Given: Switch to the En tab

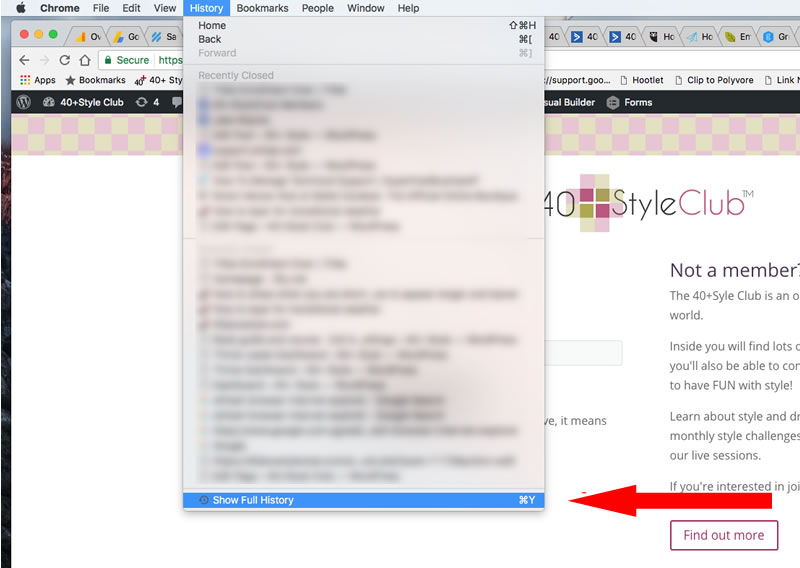Looking at the screenshot, I should tap(738, 37).
